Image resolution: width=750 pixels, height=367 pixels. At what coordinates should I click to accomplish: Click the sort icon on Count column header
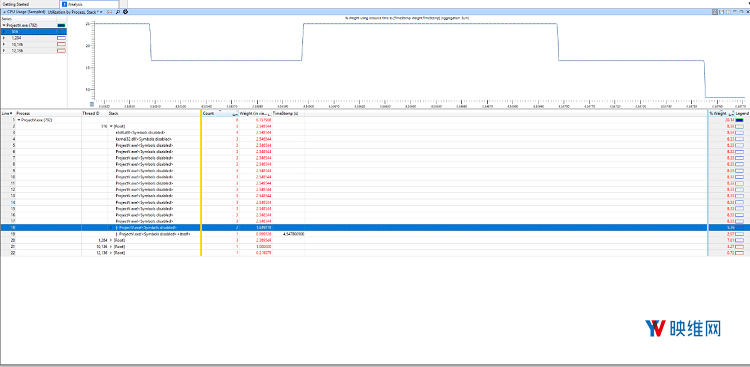[235, 114]
